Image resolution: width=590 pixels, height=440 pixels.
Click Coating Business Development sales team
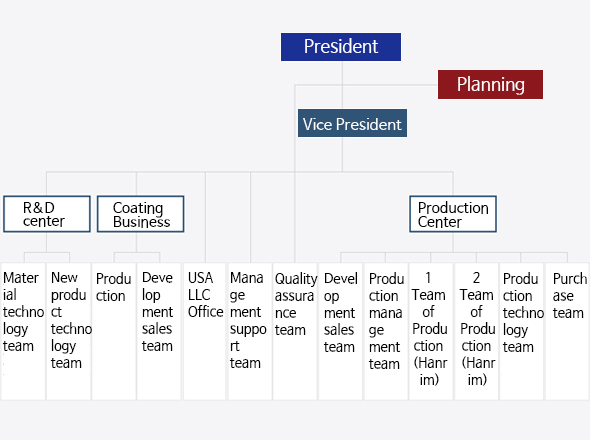(159, 331)
